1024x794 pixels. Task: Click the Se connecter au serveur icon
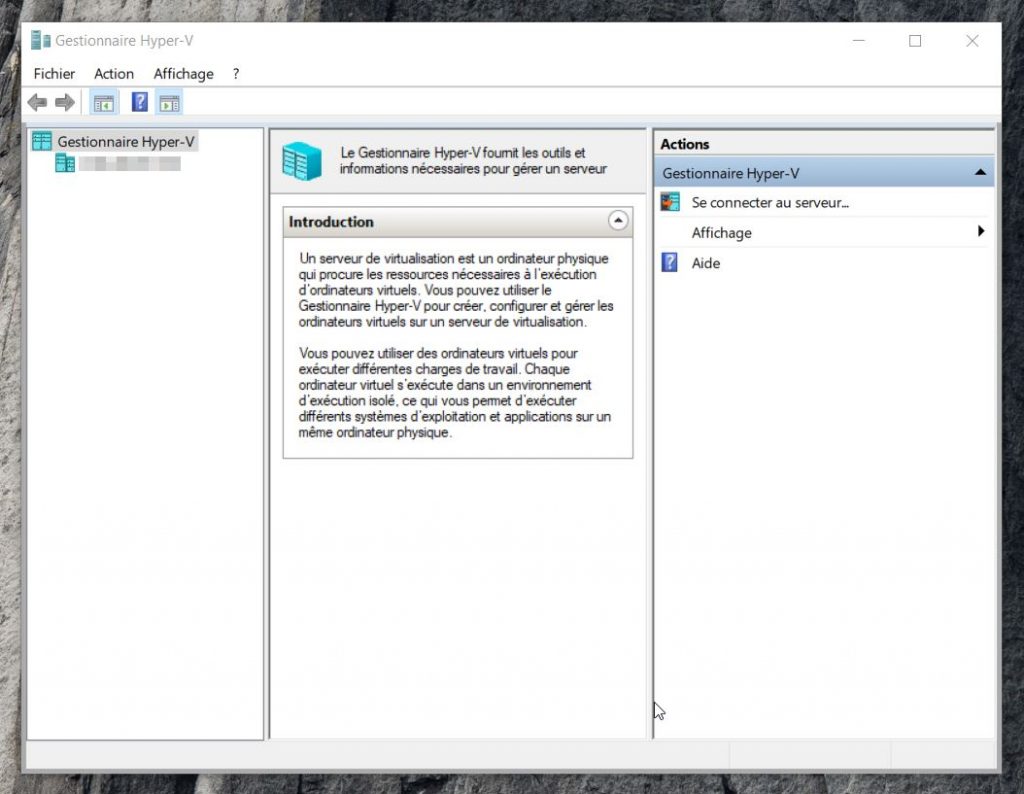click(670, 202)
